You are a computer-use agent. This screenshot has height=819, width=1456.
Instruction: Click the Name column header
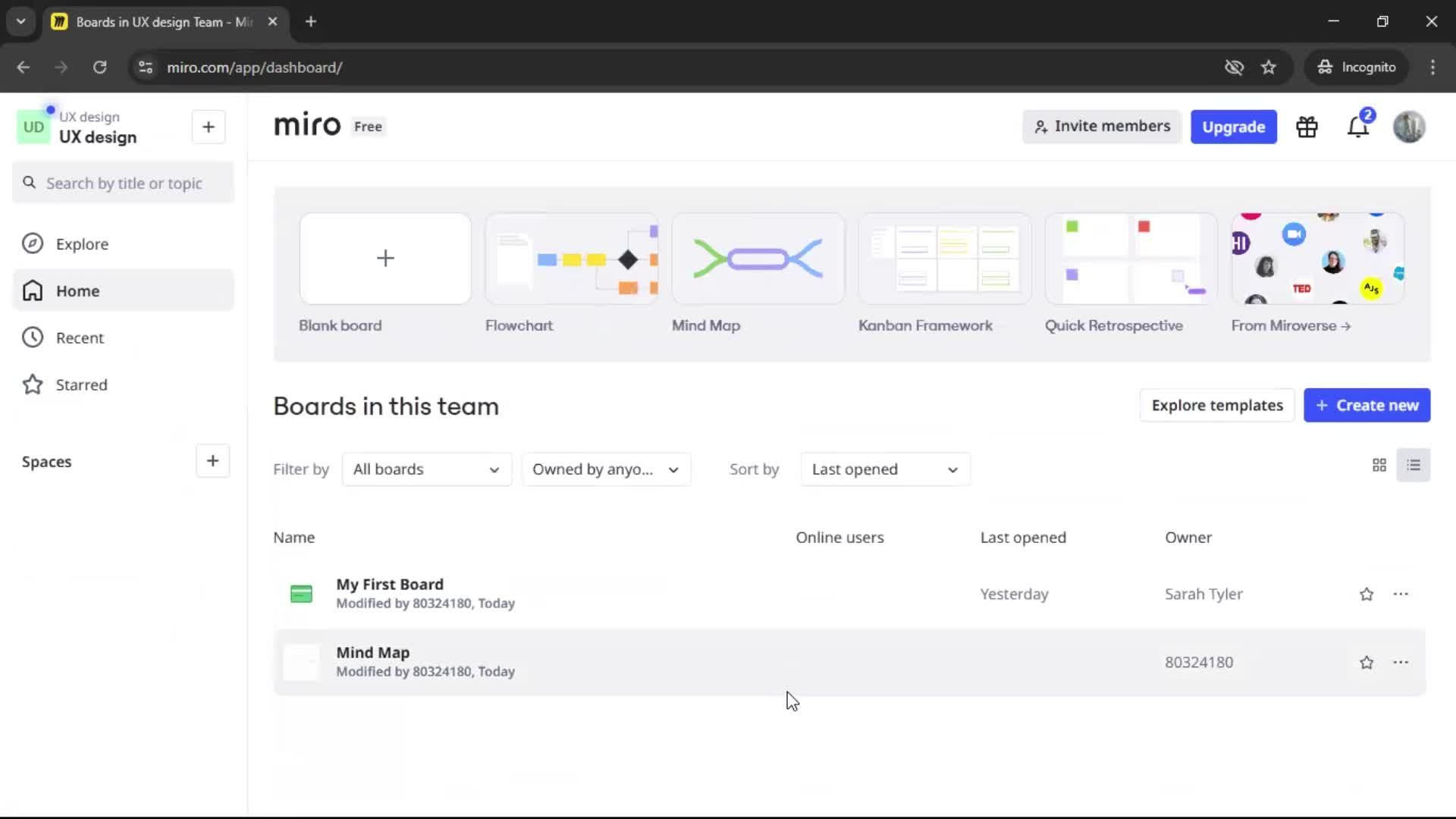pos(293,538)
